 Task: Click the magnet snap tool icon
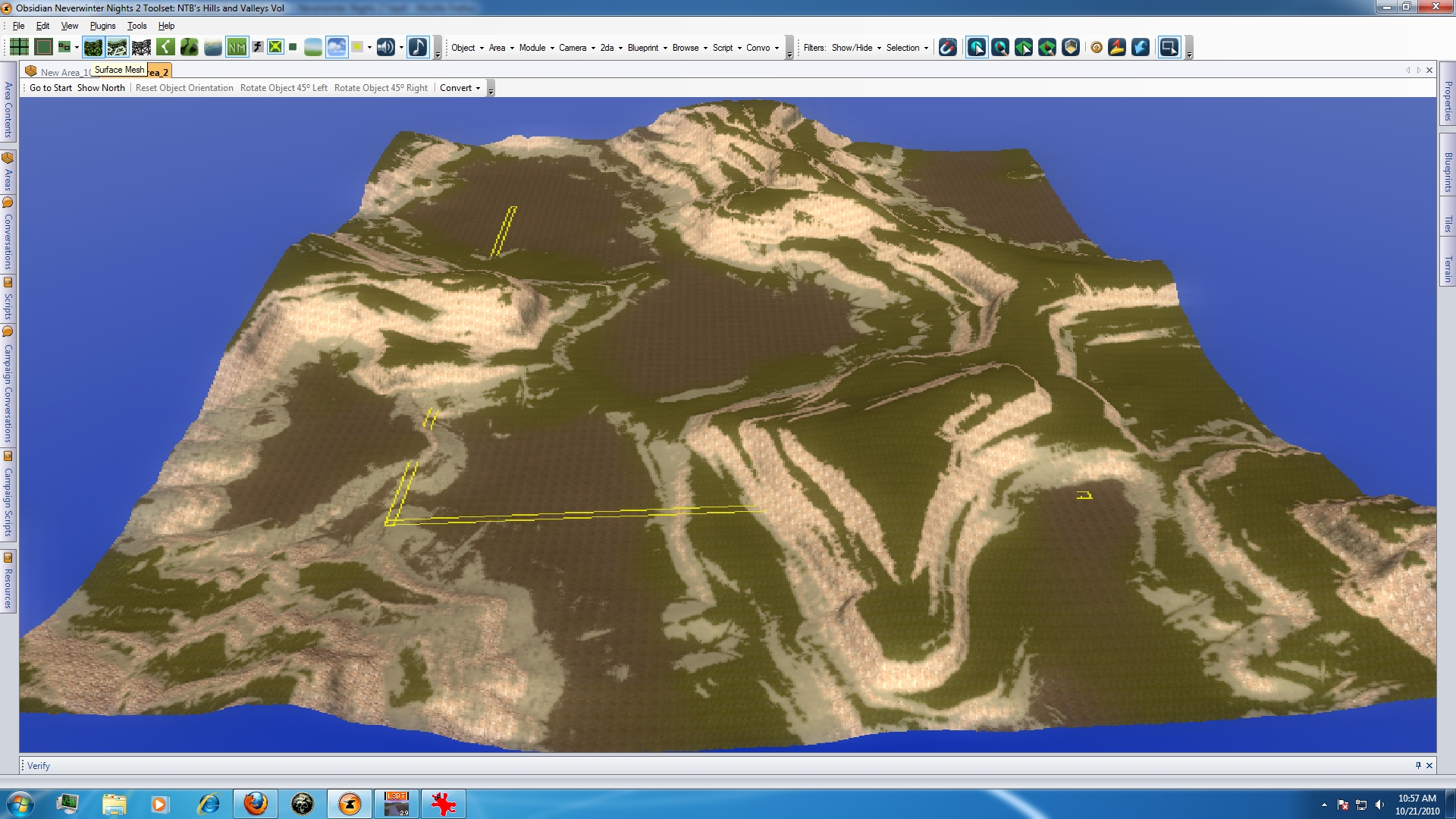tap(947, 47)
